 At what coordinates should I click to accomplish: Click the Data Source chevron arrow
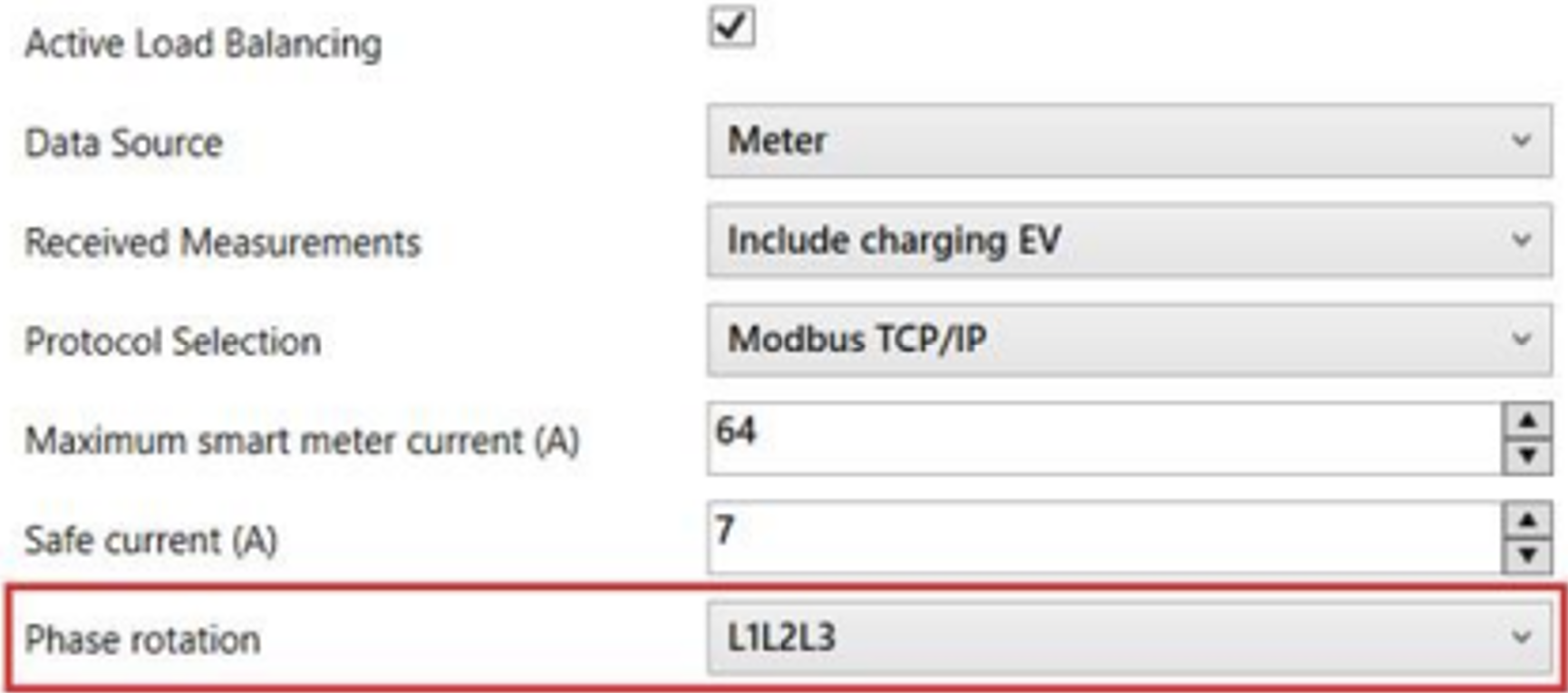tap(1521, 141)
